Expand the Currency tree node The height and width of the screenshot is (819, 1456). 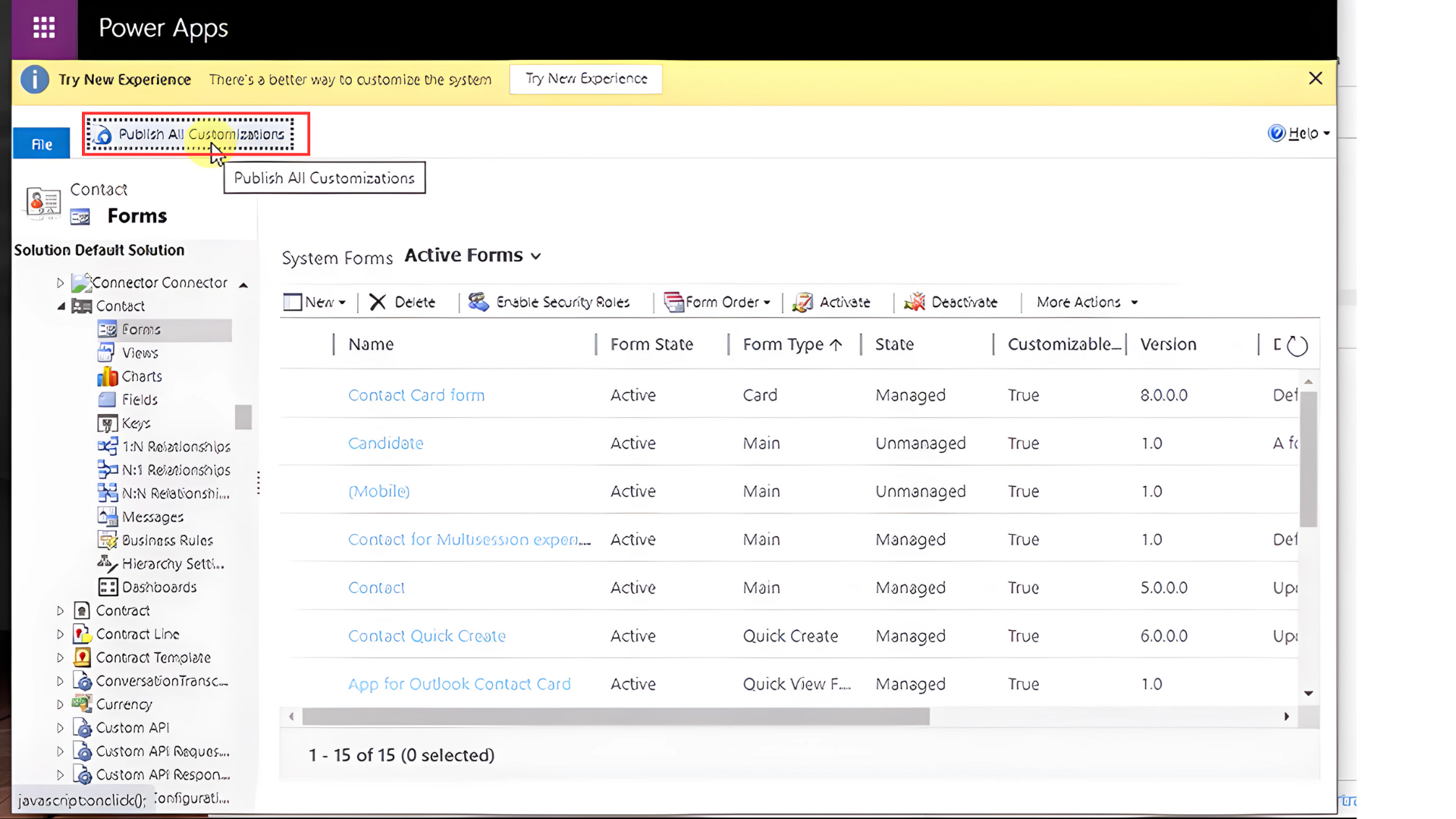[60, 704]
